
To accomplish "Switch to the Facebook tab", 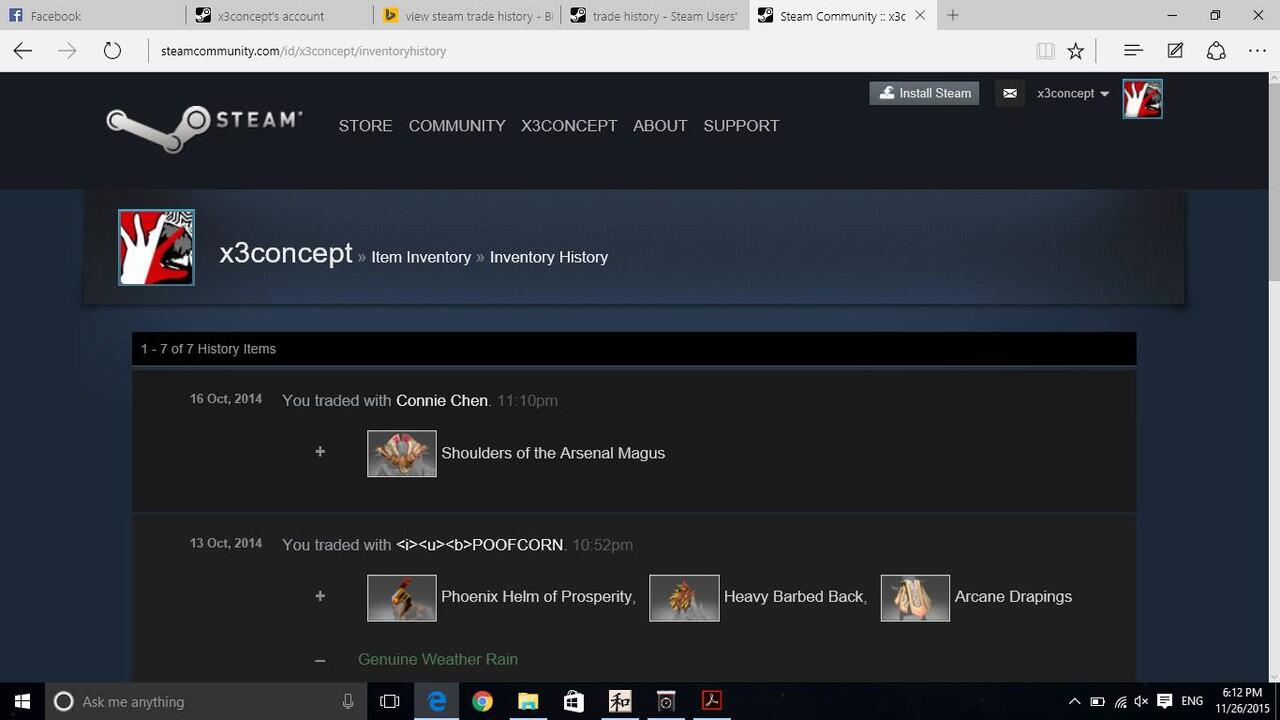I will coord(92,16).
